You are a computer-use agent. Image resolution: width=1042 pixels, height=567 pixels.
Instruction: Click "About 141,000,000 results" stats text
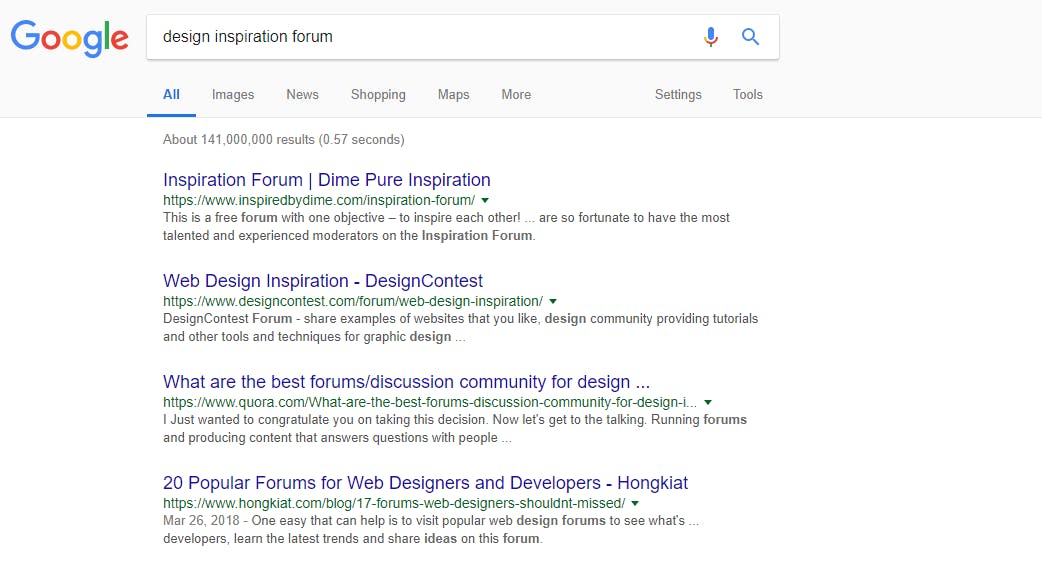(x=284, y=140)
